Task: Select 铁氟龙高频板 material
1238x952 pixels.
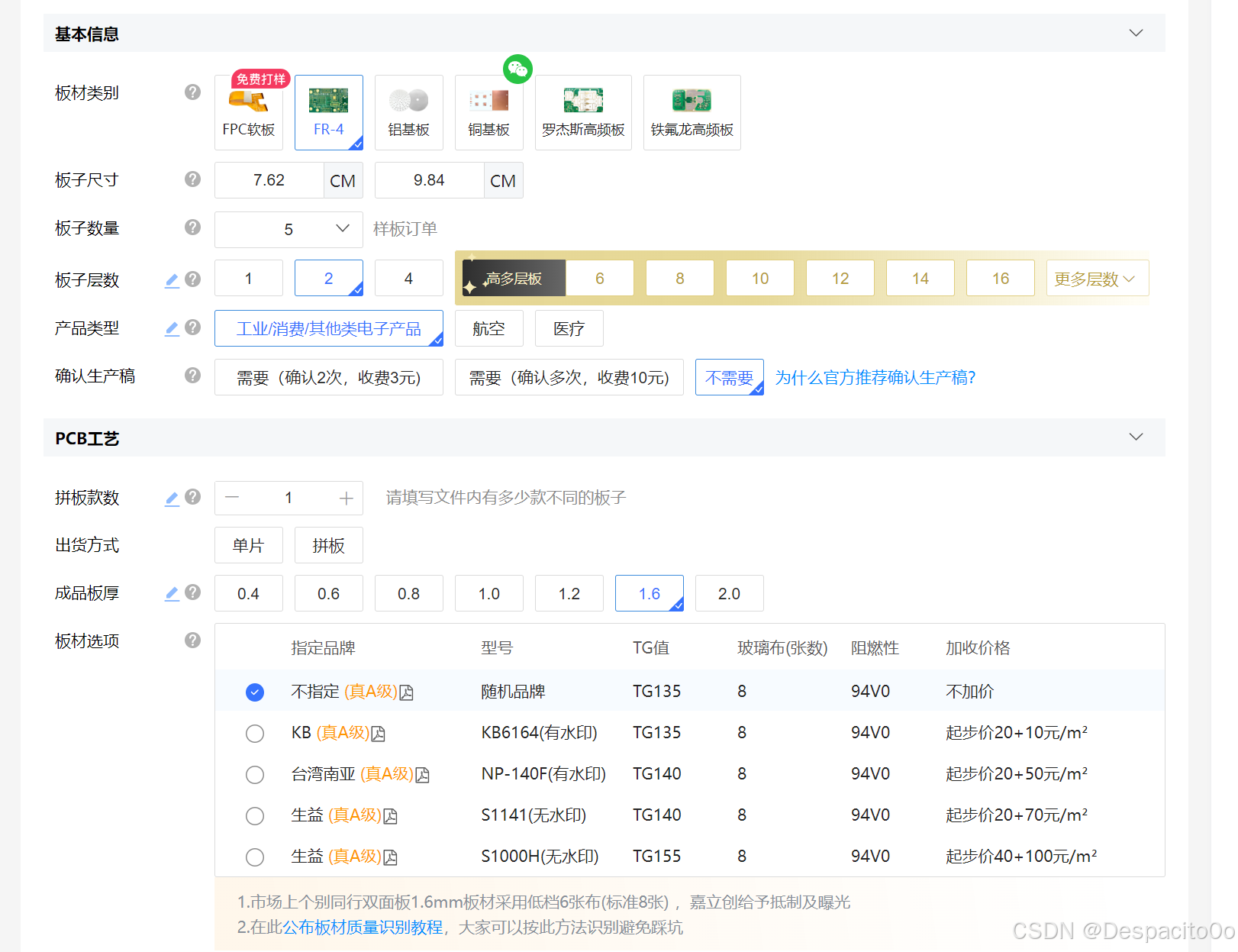Action: (692, 112)
